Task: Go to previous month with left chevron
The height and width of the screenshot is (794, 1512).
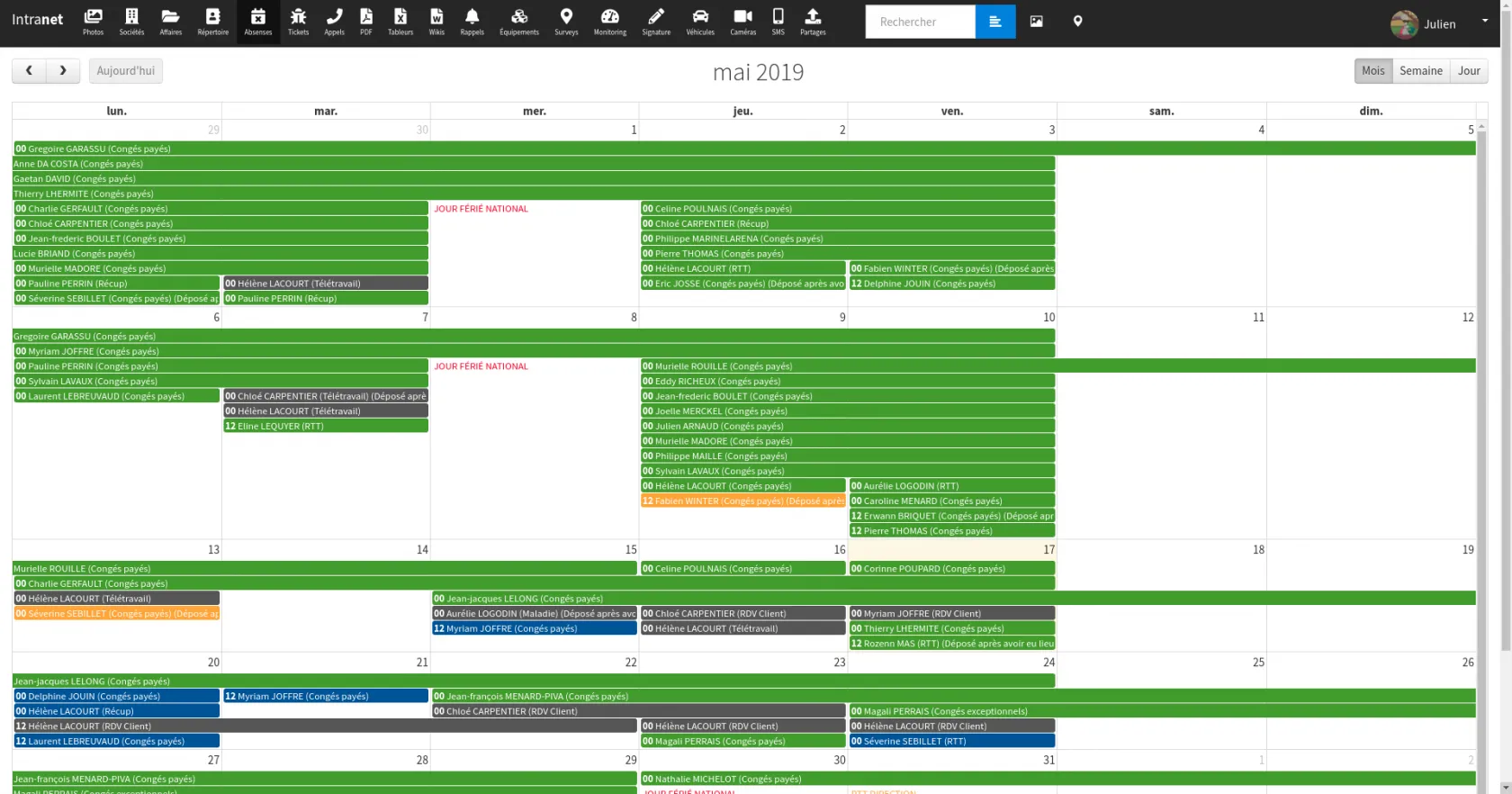Action: [29, 71]
